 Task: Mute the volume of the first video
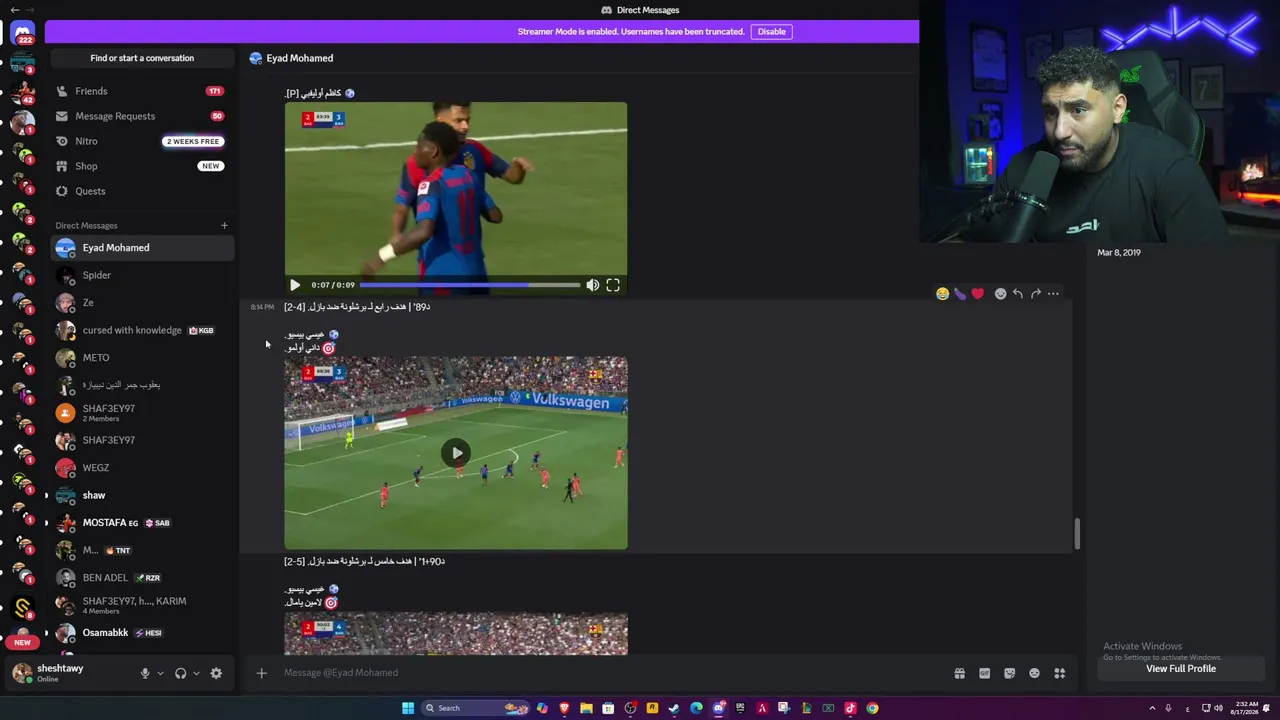(593, 285)
